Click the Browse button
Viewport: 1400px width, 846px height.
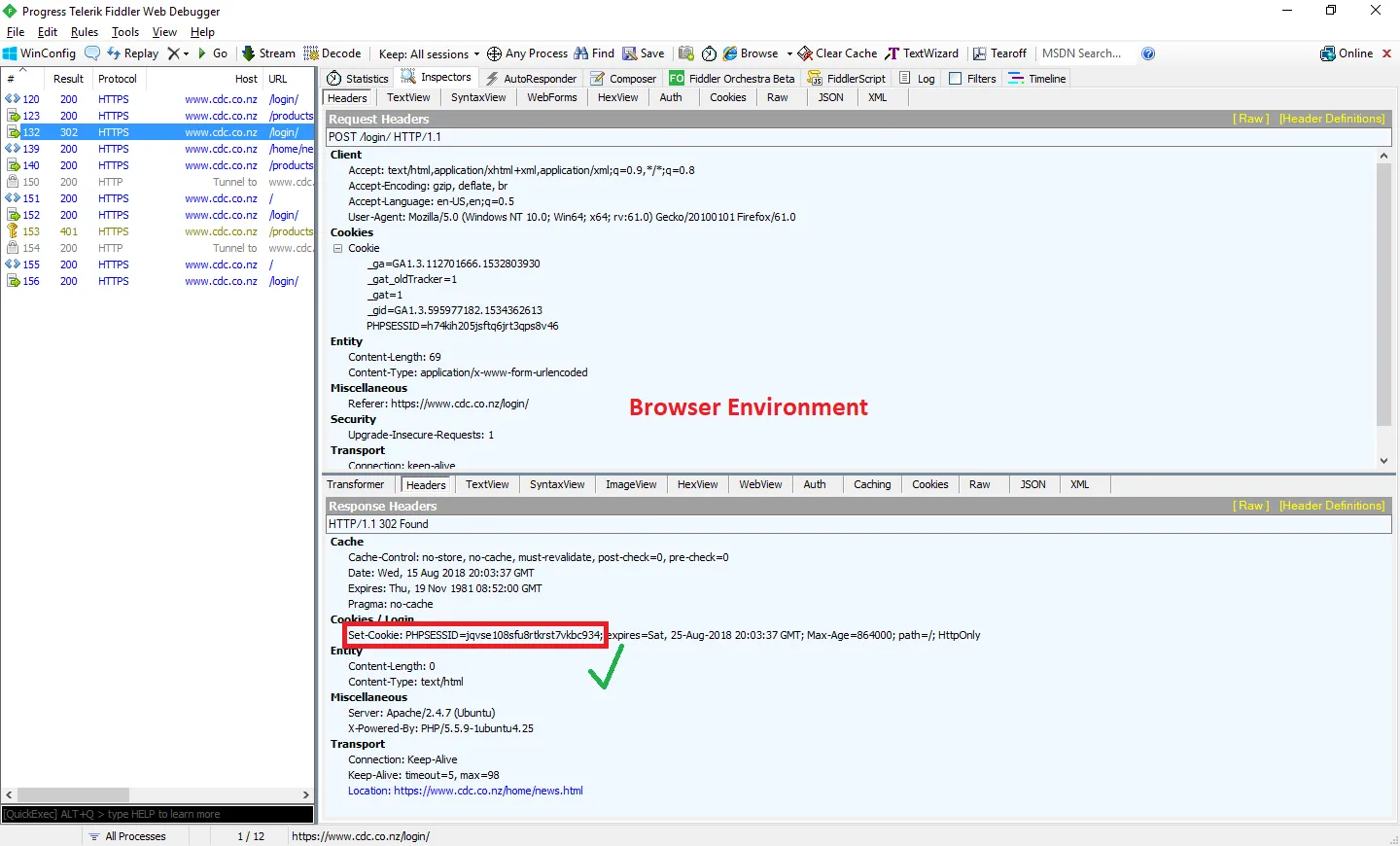[x=751, y=53]
